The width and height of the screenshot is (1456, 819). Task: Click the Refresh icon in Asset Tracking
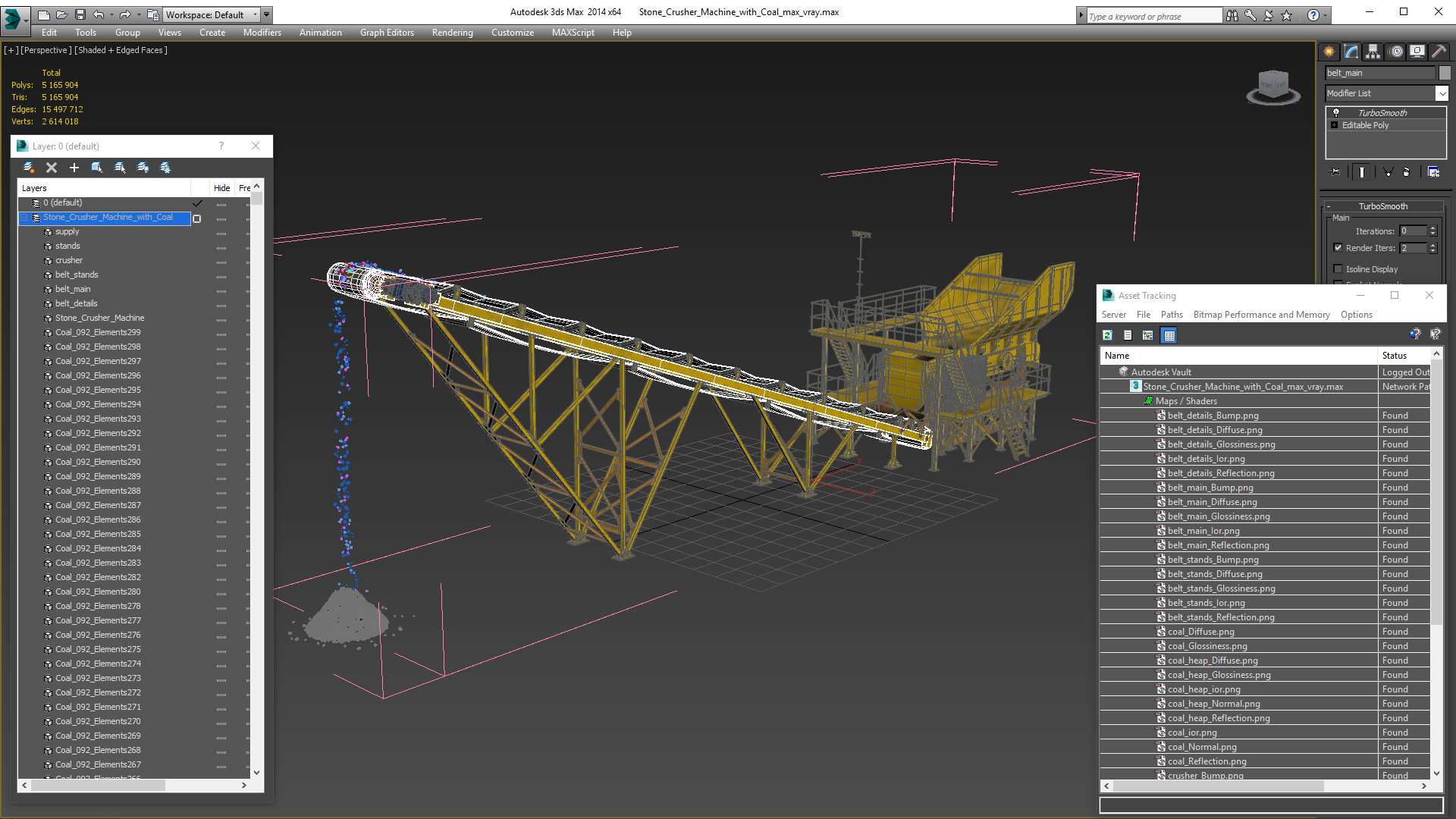pos(1107,335)
